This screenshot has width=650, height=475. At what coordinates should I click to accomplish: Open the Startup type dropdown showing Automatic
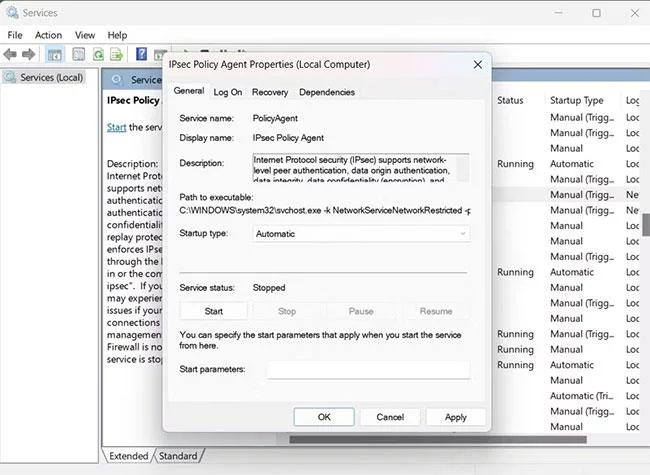(x=361, y=234)
